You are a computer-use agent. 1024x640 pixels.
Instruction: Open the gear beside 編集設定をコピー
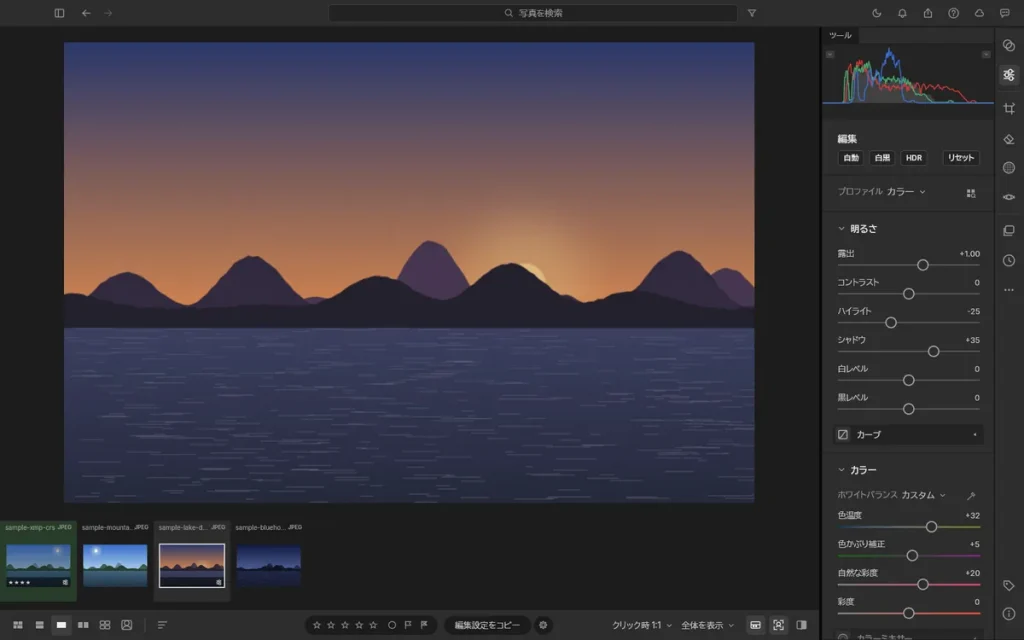point(543,625)
